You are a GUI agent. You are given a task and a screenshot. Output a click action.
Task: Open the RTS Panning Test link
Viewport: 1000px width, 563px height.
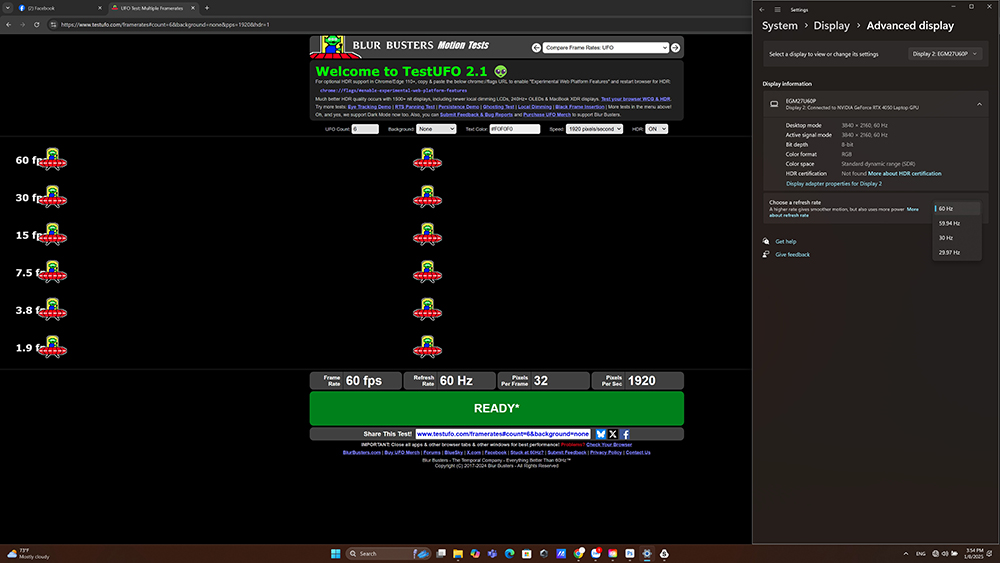(x=415, y=107)
